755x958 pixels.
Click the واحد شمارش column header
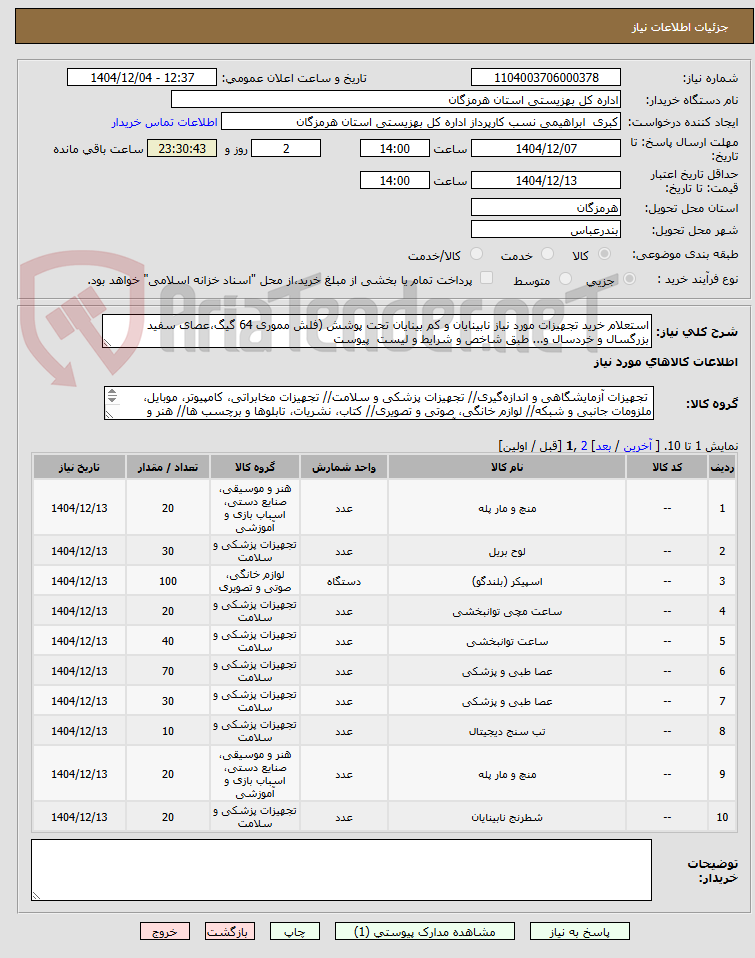coord(344,467)
